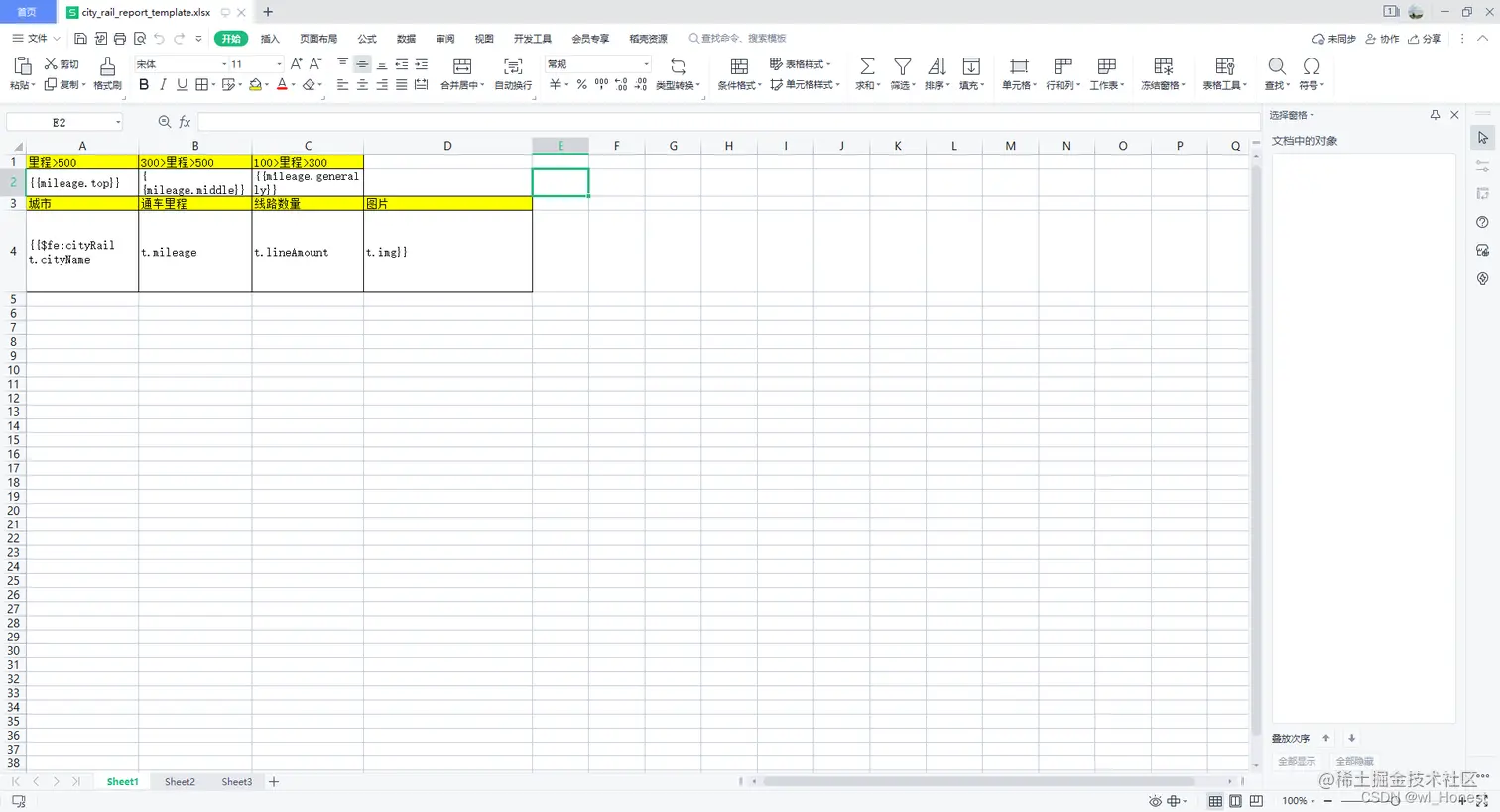Open Print Preview from quick access bar
Image resolution: width=1500 pixels, height=812 pixels.
pos(140,39)
